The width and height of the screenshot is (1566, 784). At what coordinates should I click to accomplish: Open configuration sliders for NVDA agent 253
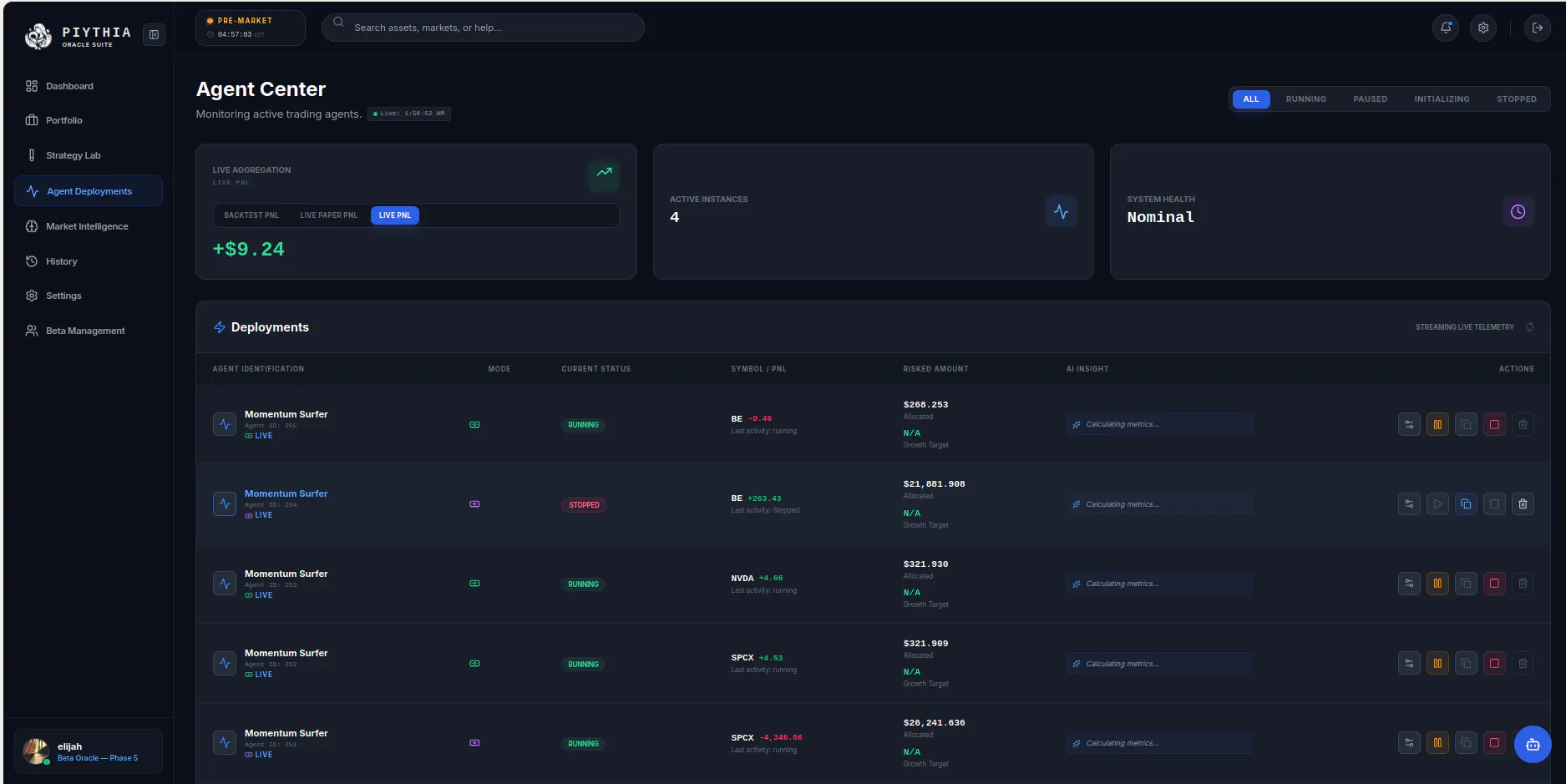(1409, 583)
